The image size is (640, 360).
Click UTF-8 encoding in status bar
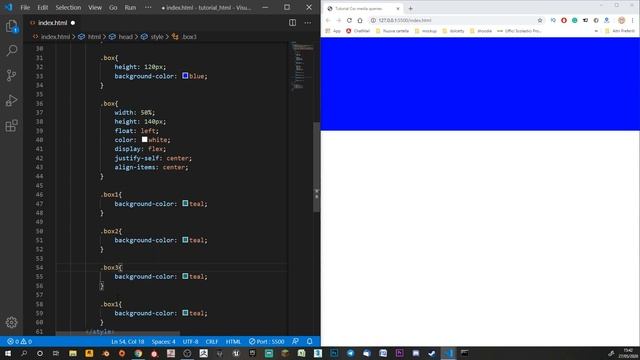(190, 342)
